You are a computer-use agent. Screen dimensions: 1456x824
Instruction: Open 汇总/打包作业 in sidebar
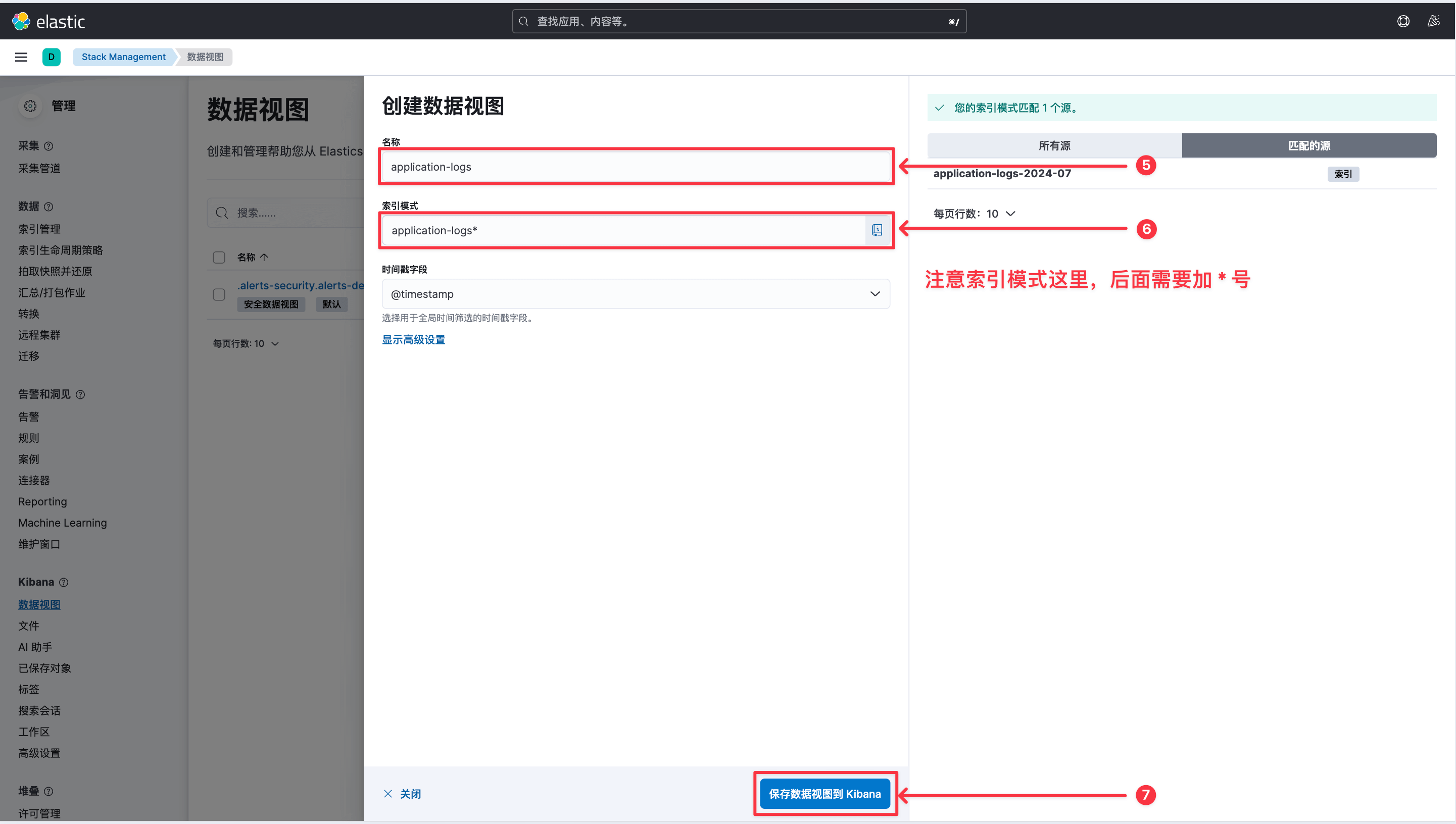point(52,292)
